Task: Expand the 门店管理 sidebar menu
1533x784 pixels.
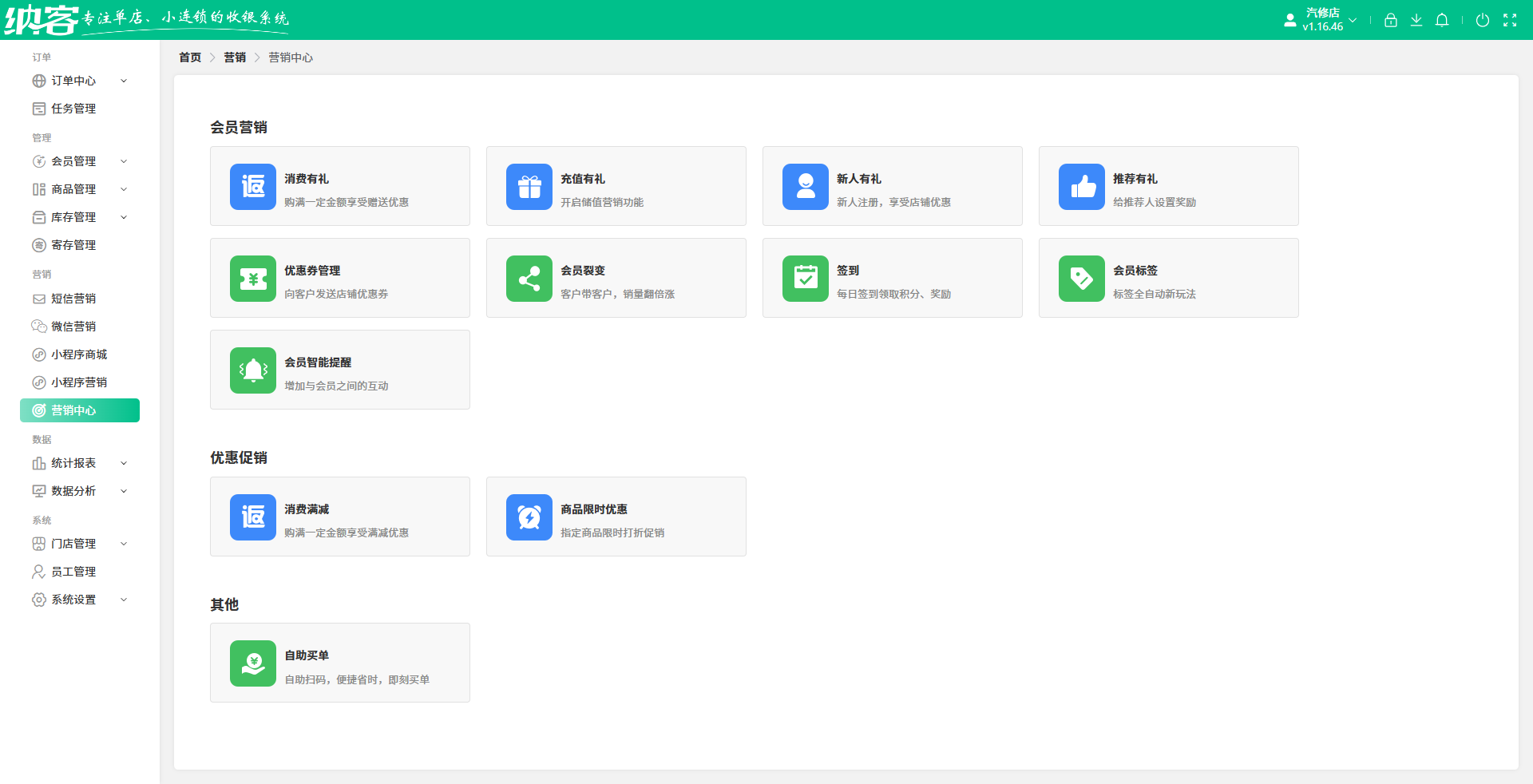Action: point(80,544)
